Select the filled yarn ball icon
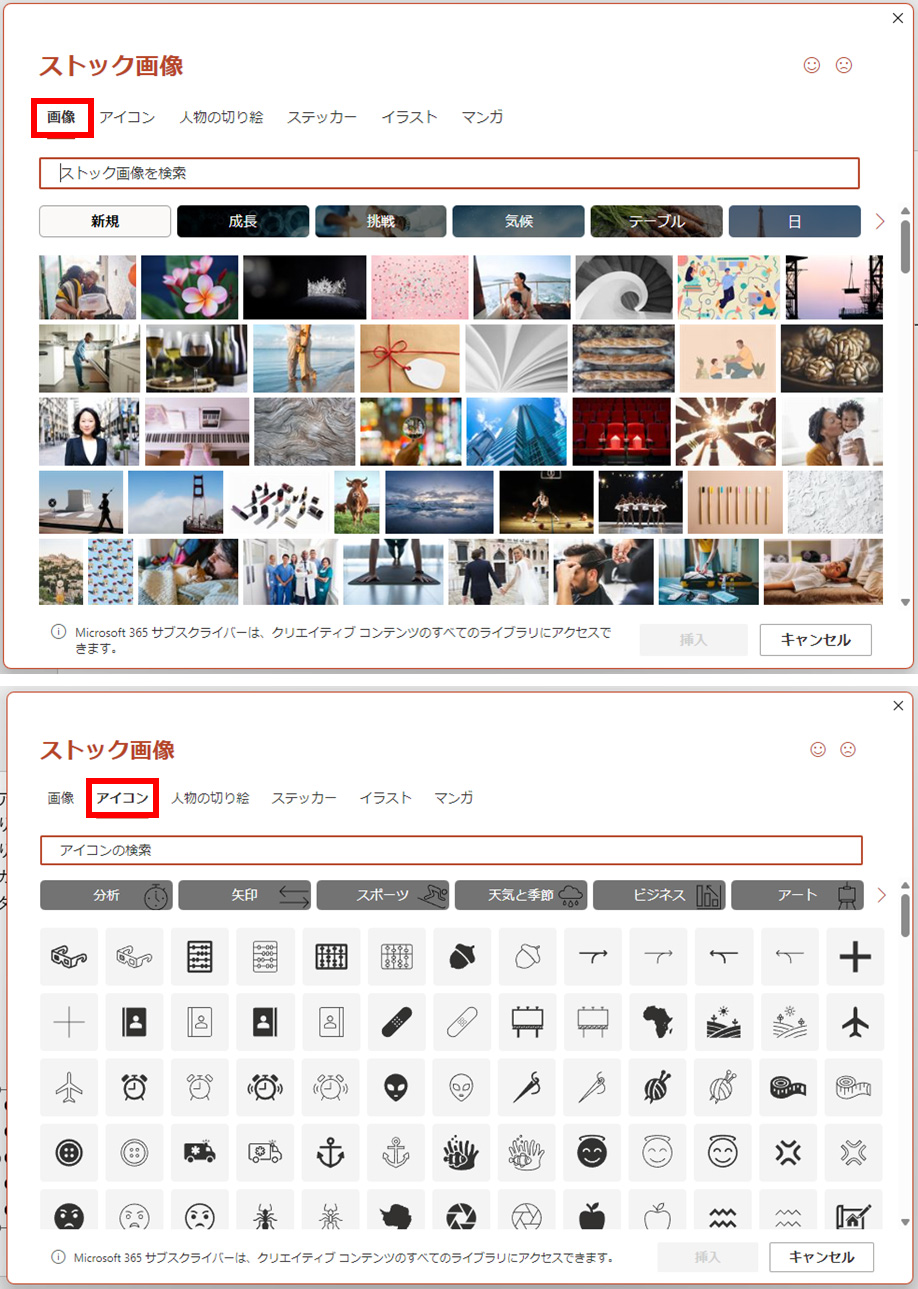The height and width of the screenshot is (1289, 918). point(659,1087)
